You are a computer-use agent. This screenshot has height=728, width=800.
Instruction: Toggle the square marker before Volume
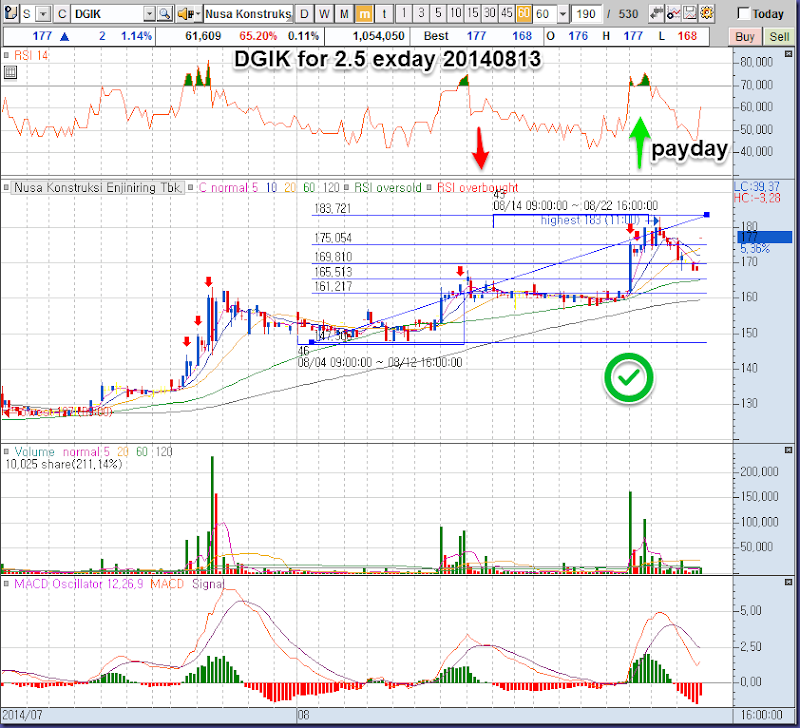(x=7, y=451)
